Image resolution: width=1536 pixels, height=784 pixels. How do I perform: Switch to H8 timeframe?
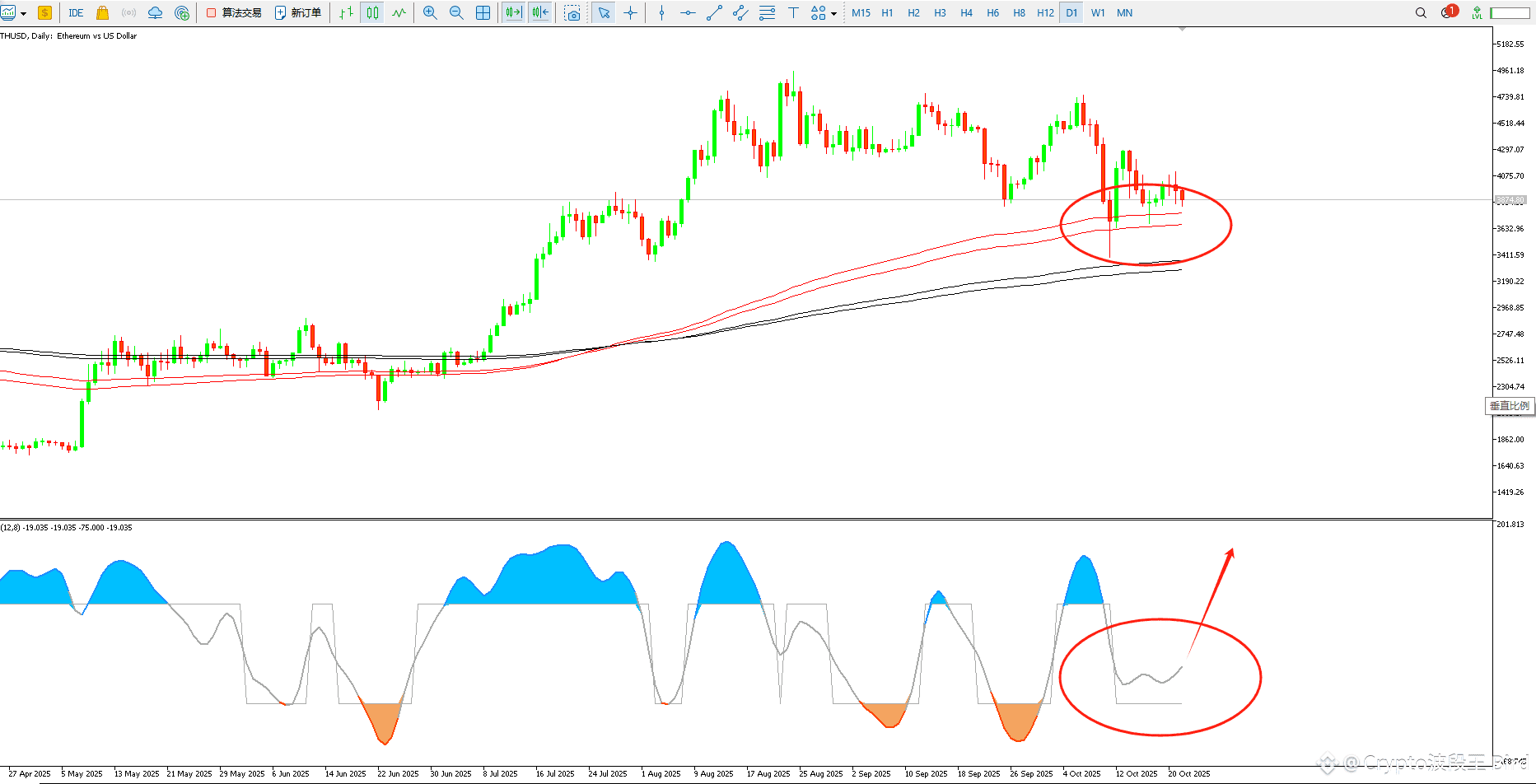tap(1019, 12)
